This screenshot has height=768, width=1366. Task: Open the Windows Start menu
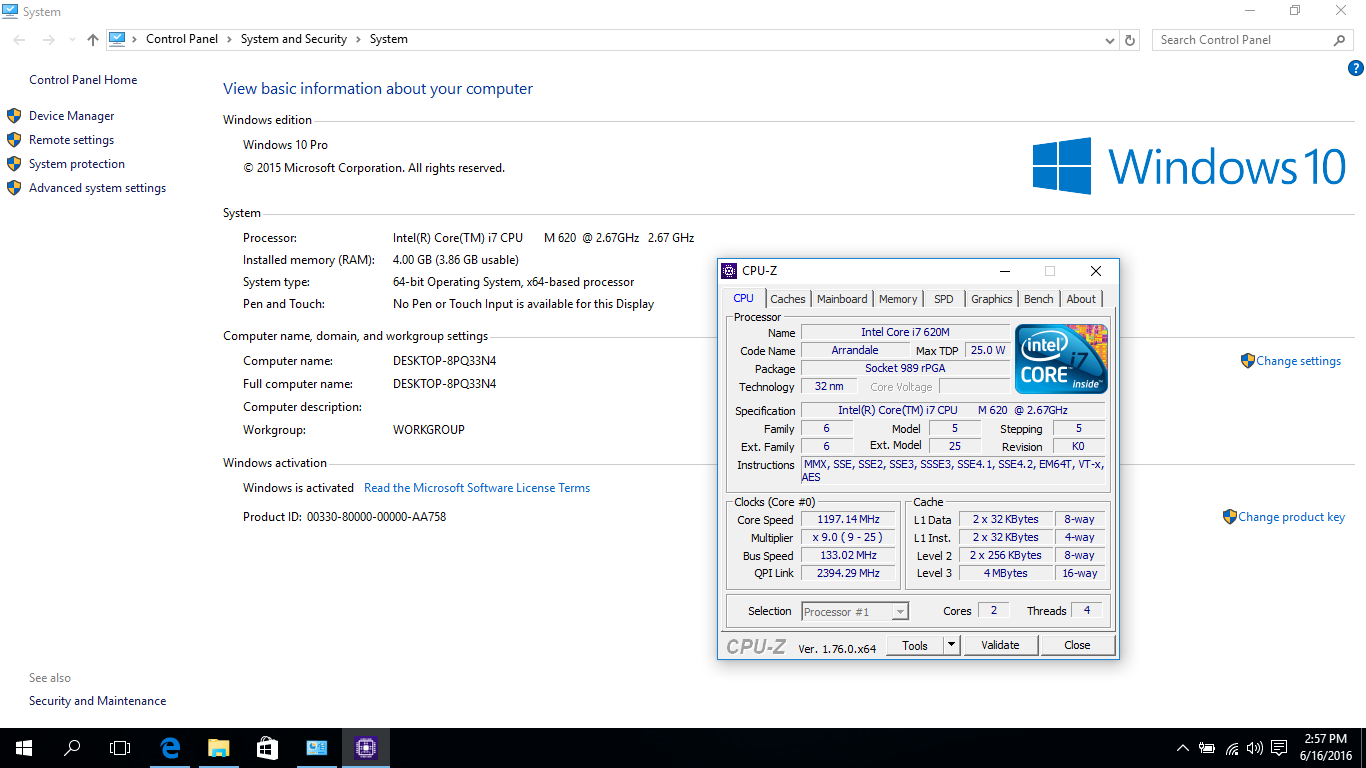tap(23, 748)
